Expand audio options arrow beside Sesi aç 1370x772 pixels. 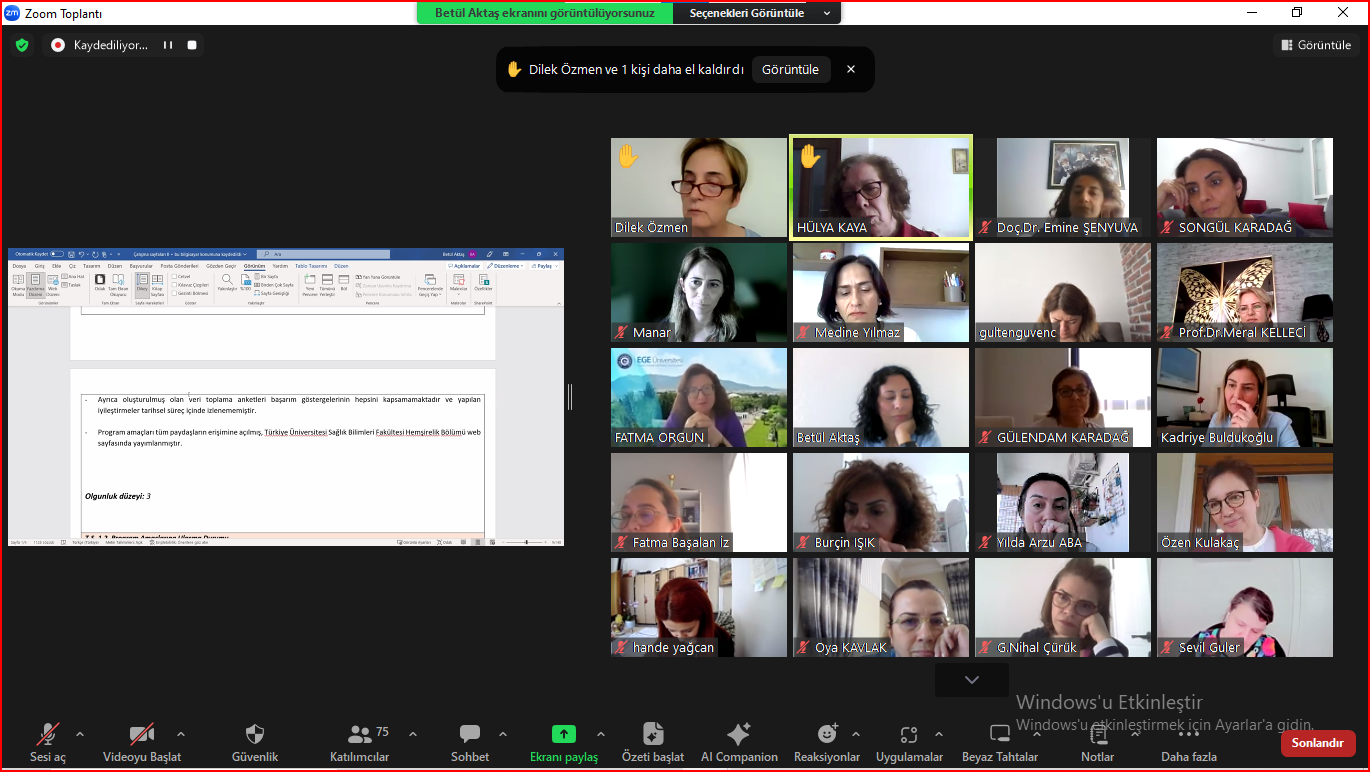point(80,733)
